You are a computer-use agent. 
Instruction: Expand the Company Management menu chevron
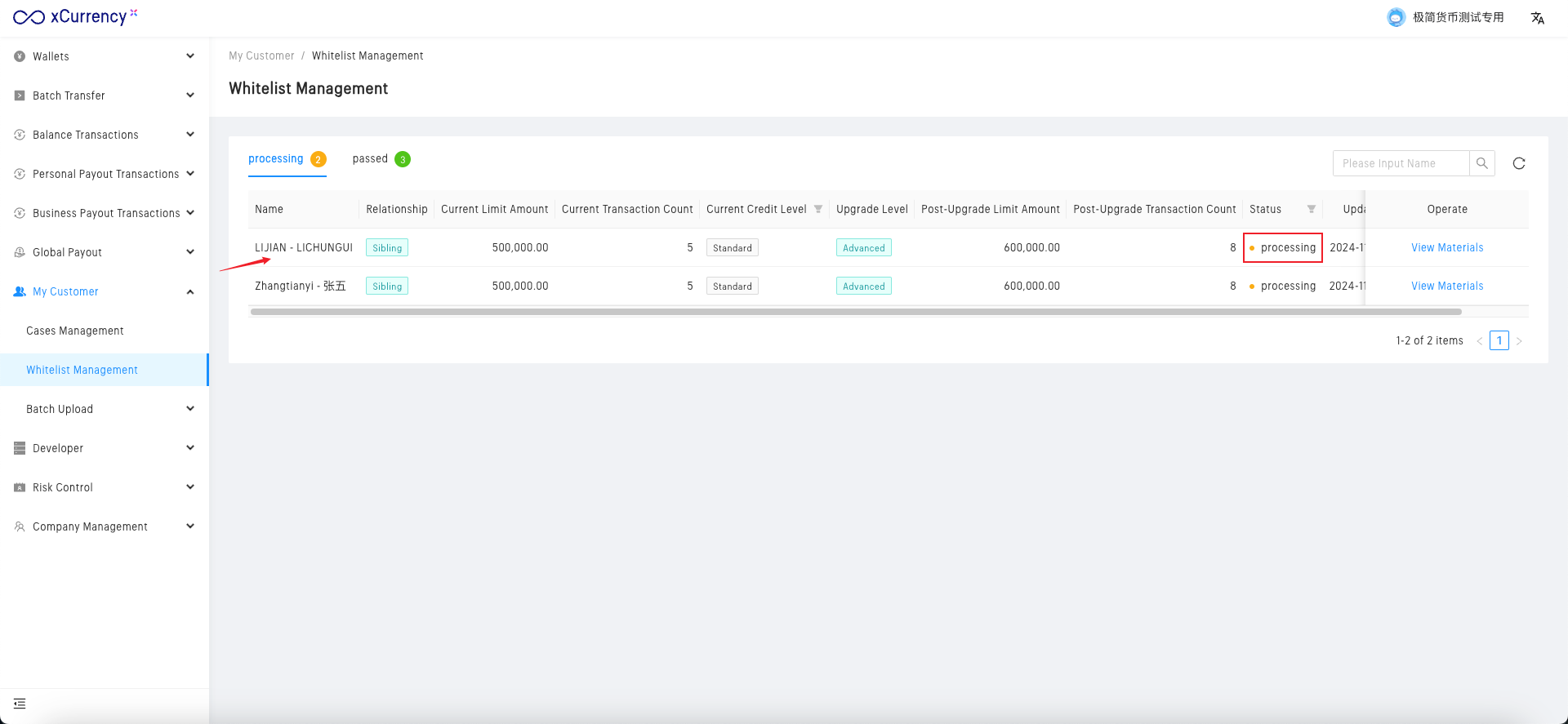coord(190,526)
